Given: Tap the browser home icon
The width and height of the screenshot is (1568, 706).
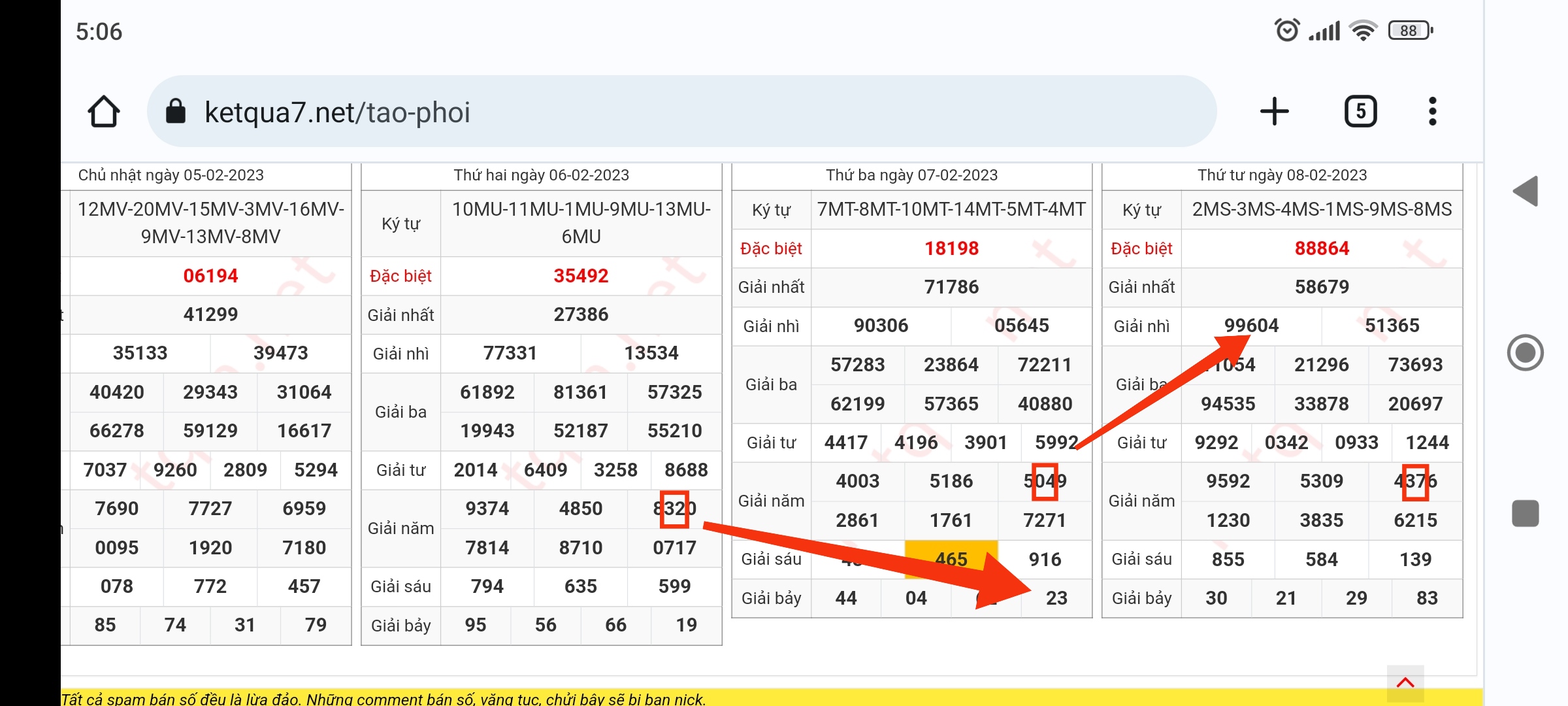Looking at the screenshot, I should [104, 112].
